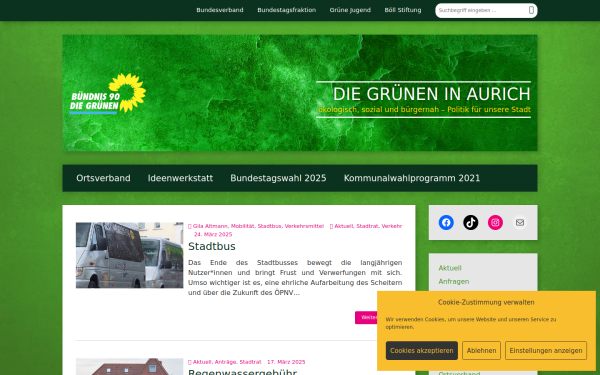Click the Gila Altmann tag
The height and width of the screenshot is (375, 600).
click(x=210, y=226)
